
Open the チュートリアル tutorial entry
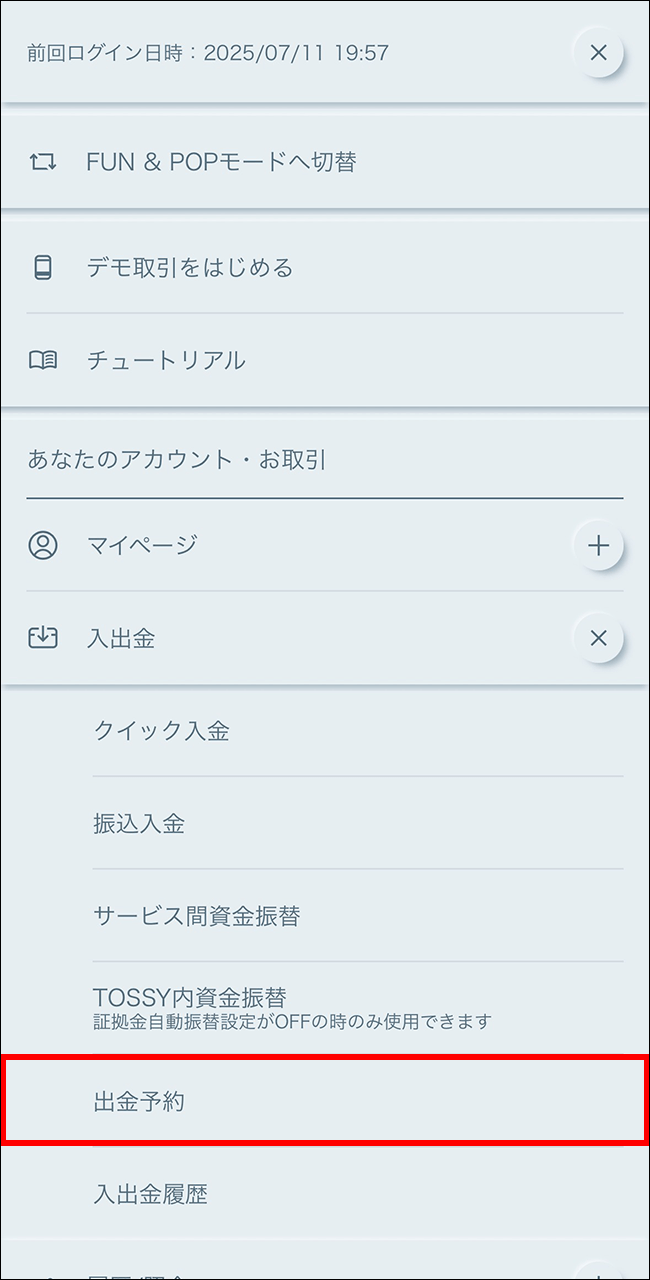[x=166, y=361]
